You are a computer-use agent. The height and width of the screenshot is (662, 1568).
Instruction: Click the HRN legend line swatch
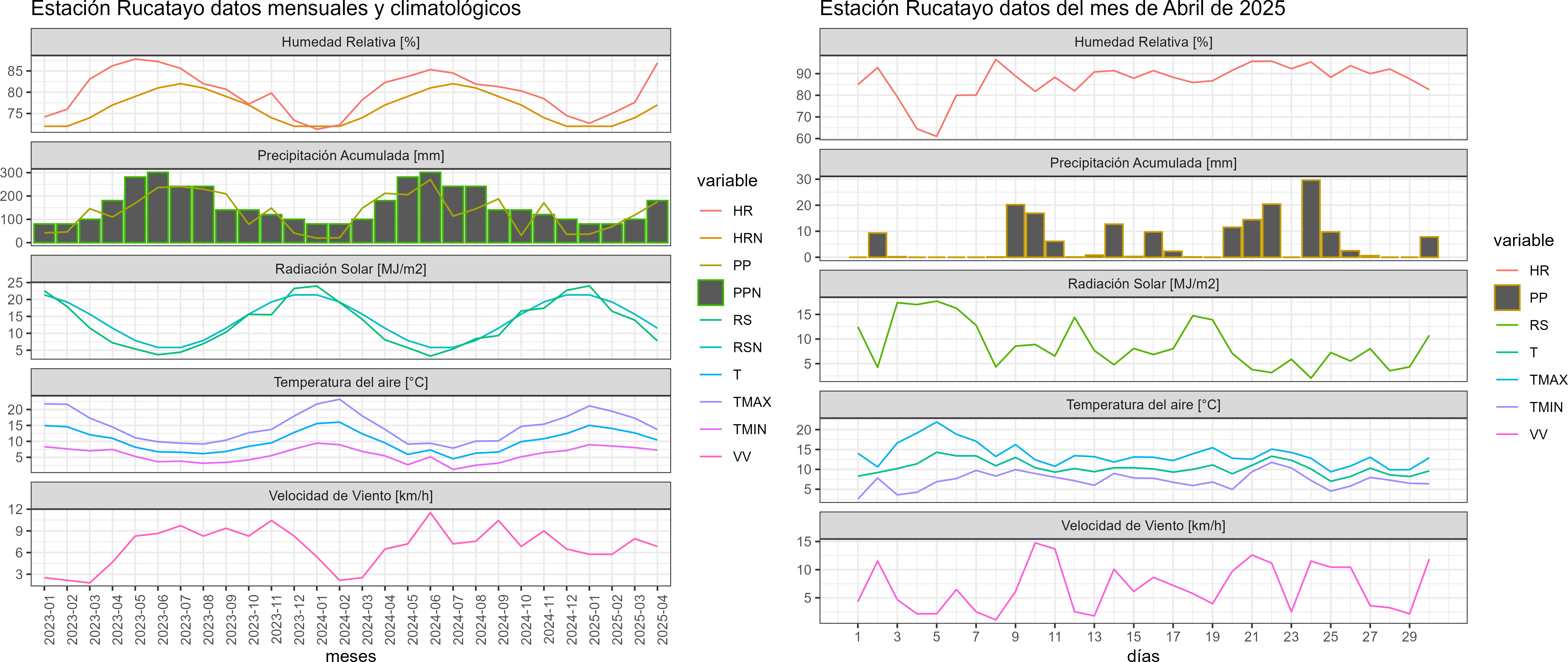710,238
